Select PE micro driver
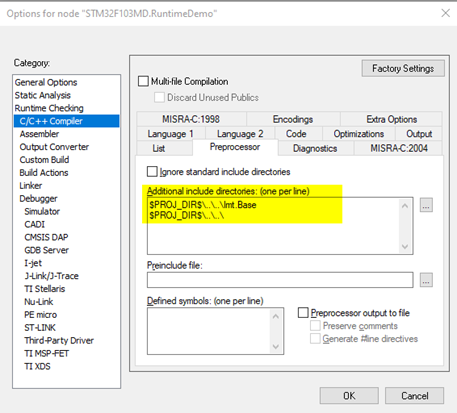Image resolution: width=457 pixels, height=413 pixels. click(41, 315)
